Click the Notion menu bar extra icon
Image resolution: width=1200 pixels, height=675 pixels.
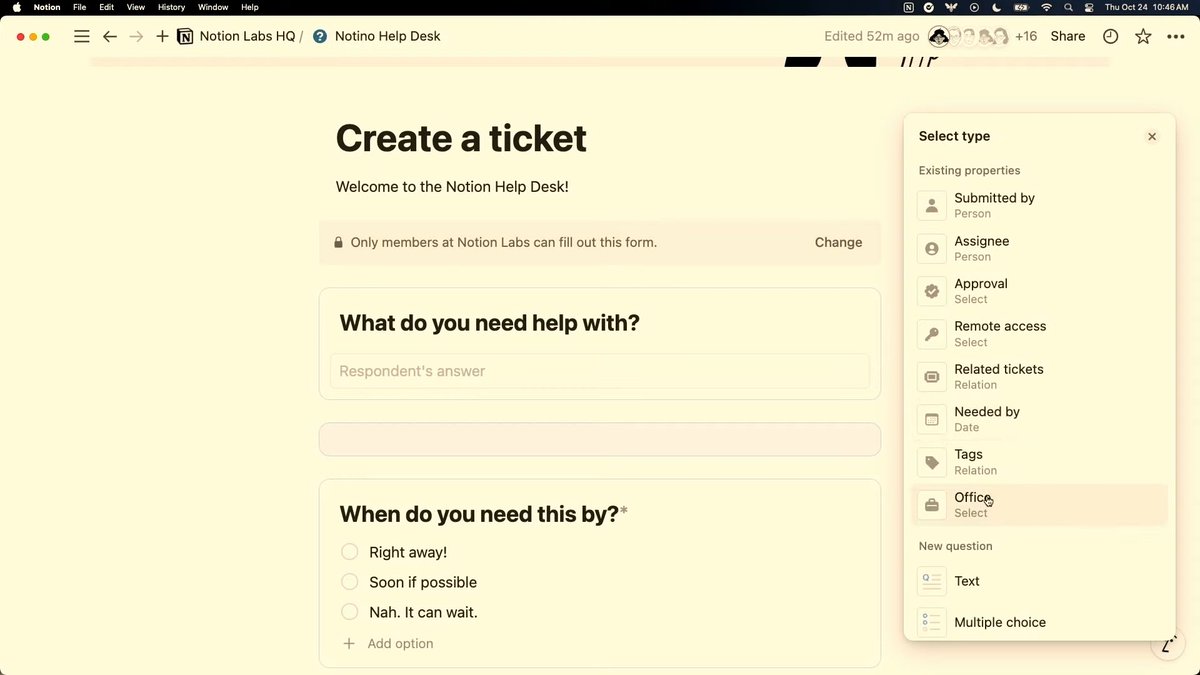[x=908, y=7]
